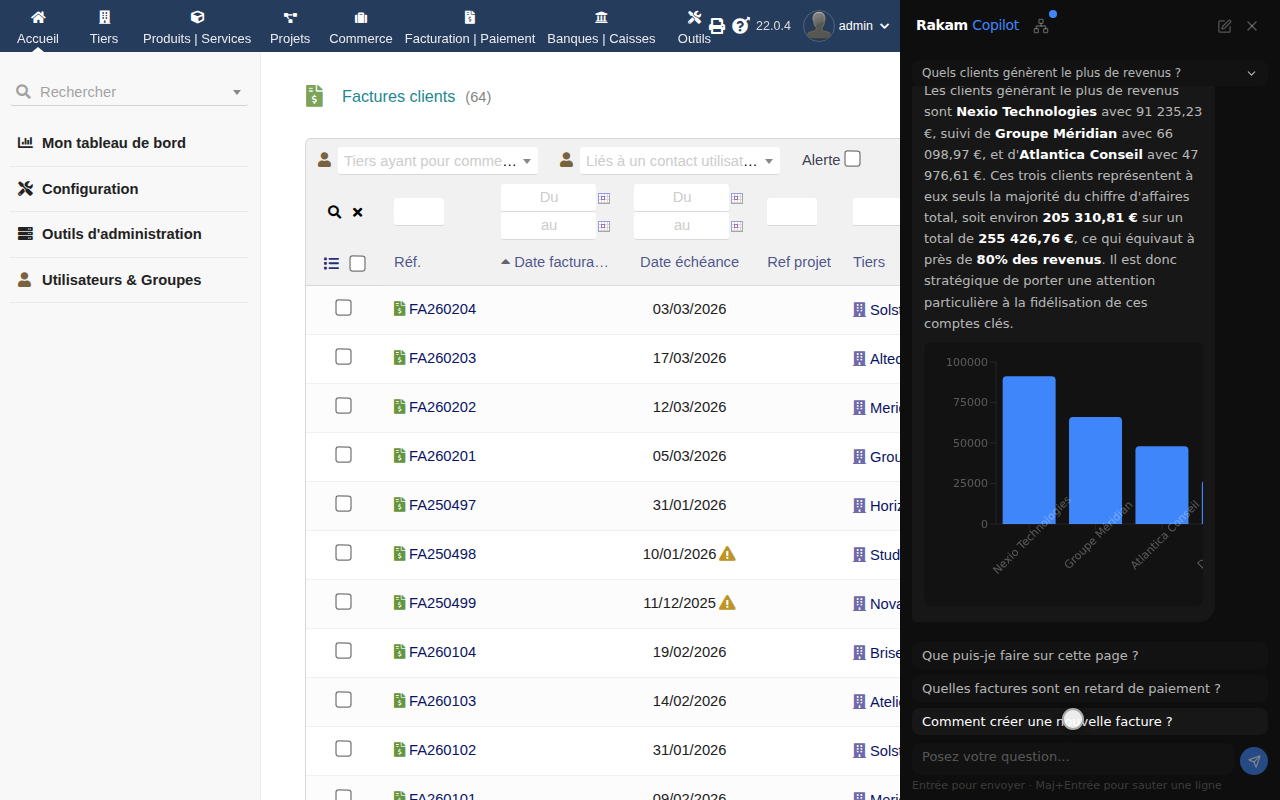Open Produits | Services menu
This screenshot has width=1280, height=800.
197,27
